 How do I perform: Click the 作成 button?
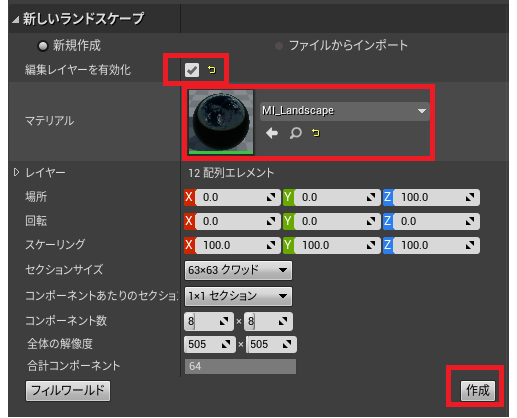pos(478,390)
